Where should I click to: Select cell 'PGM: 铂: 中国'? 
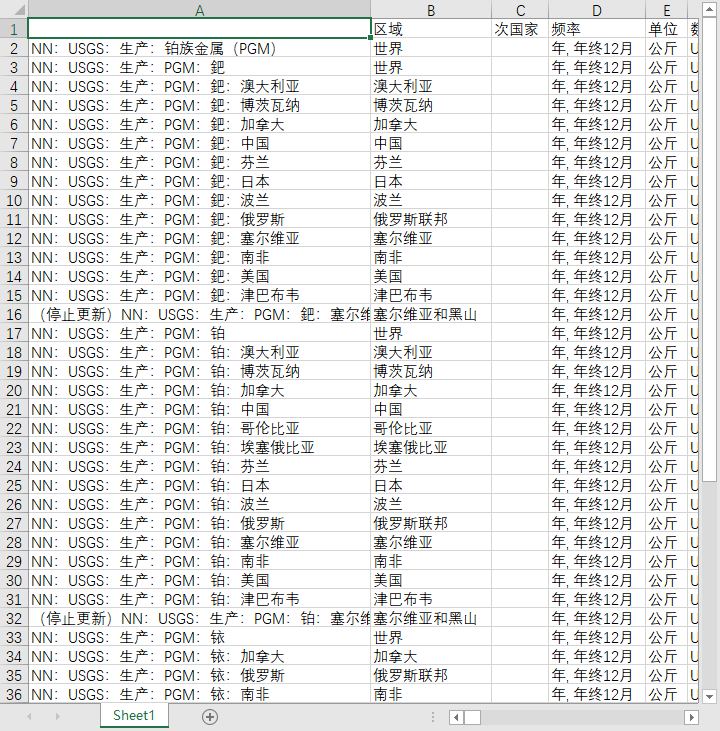[200, 410]
